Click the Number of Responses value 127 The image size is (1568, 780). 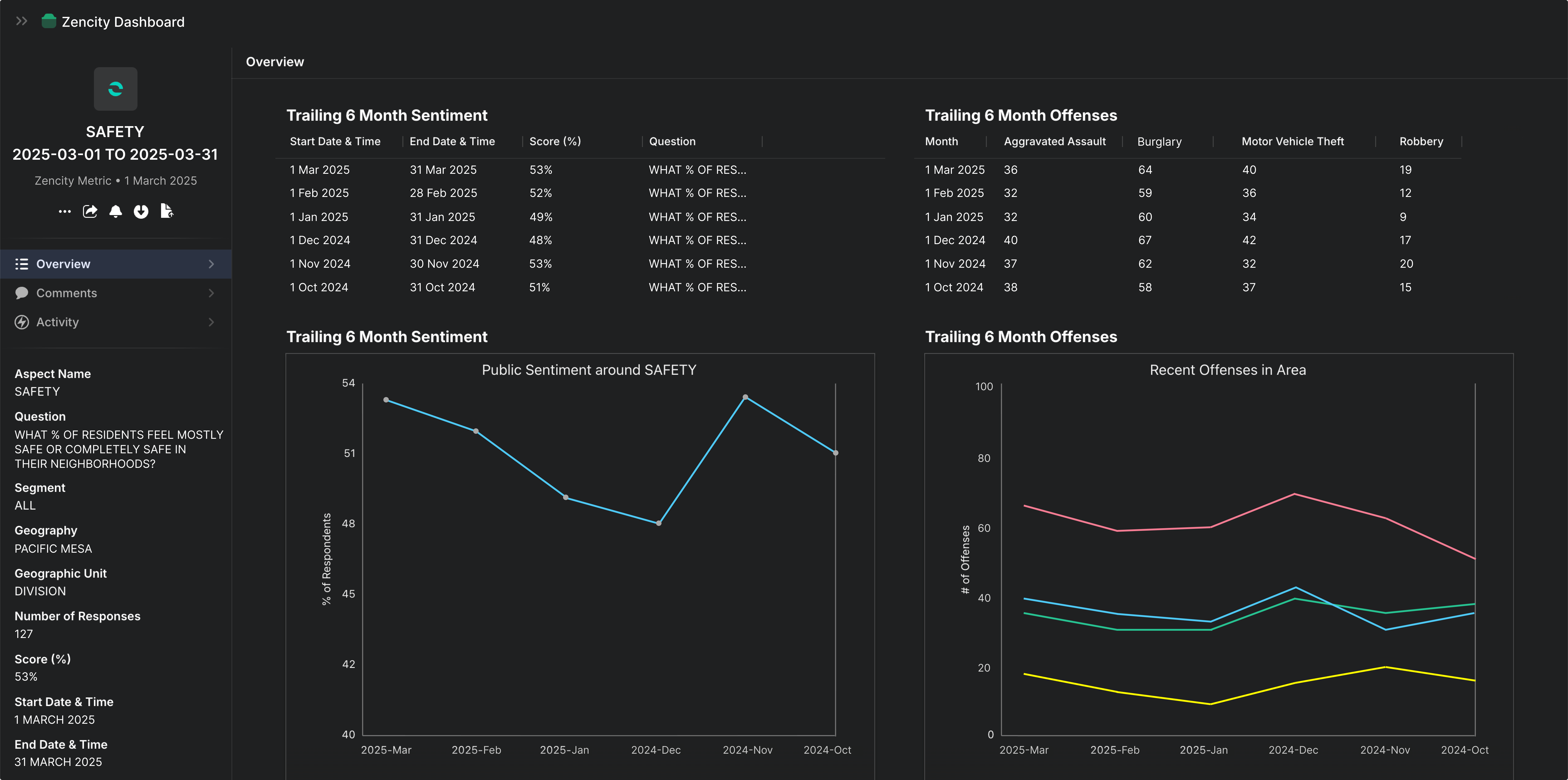coord(24,634)
